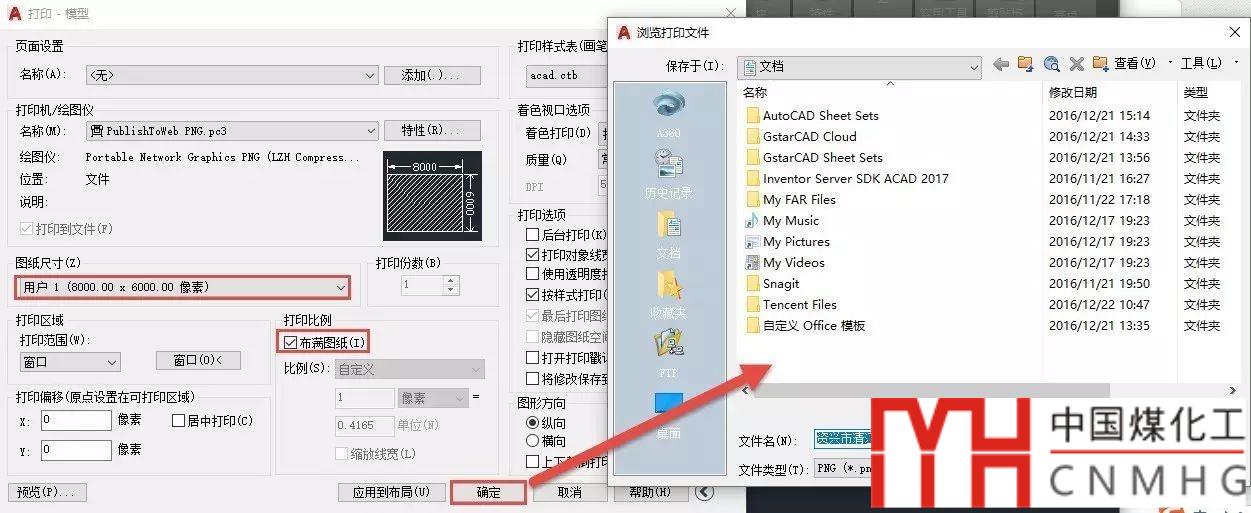Click folder icon of AutoCAD Sheet Sets
The width and height of the screenshot is (1251, 513).
click(x=753, y=116)
